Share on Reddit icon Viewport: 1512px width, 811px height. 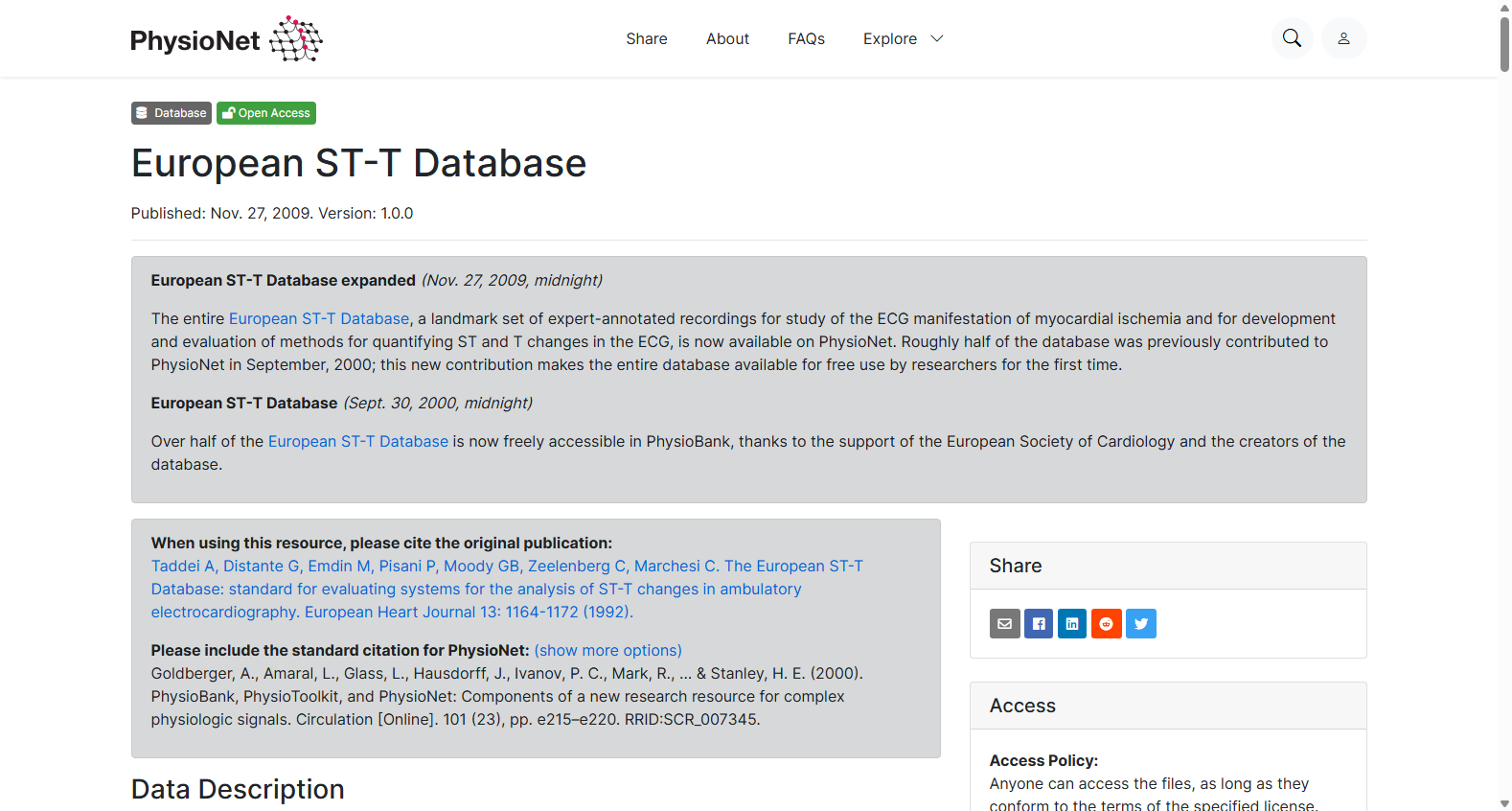tap(1107, 624)
